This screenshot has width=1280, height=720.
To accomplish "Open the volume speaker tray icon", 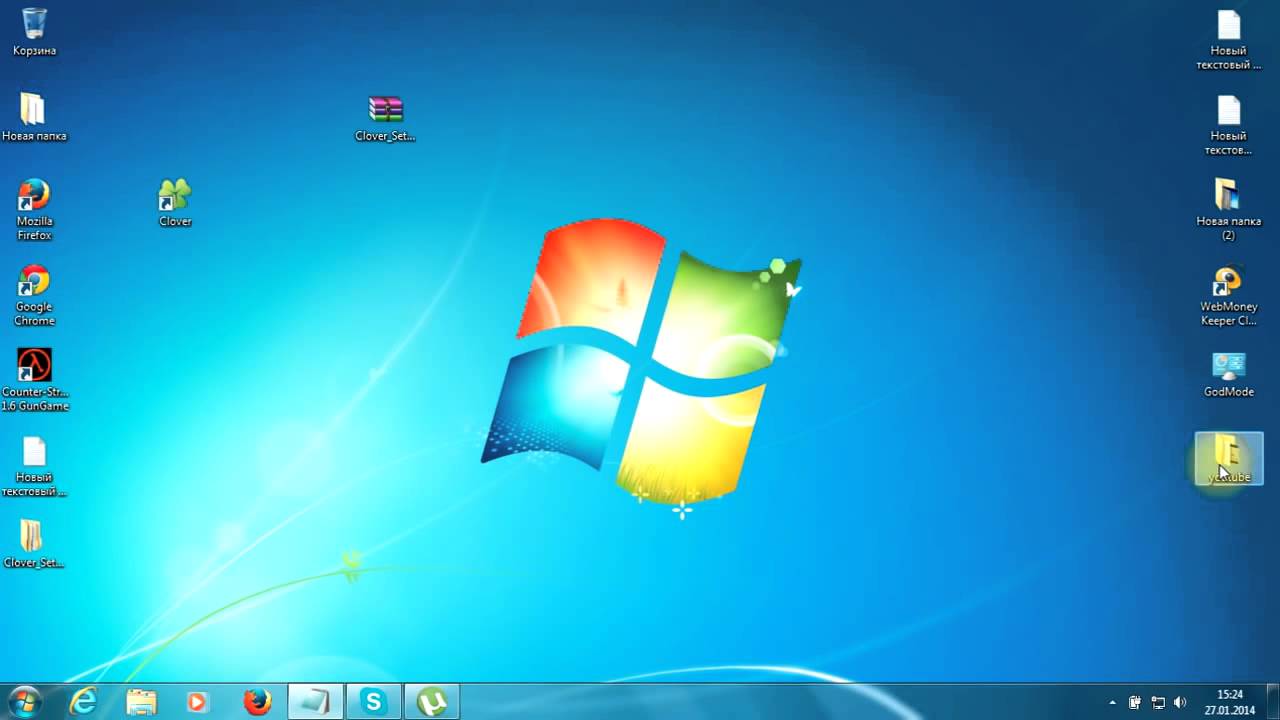I will (x=1180, y=702).
